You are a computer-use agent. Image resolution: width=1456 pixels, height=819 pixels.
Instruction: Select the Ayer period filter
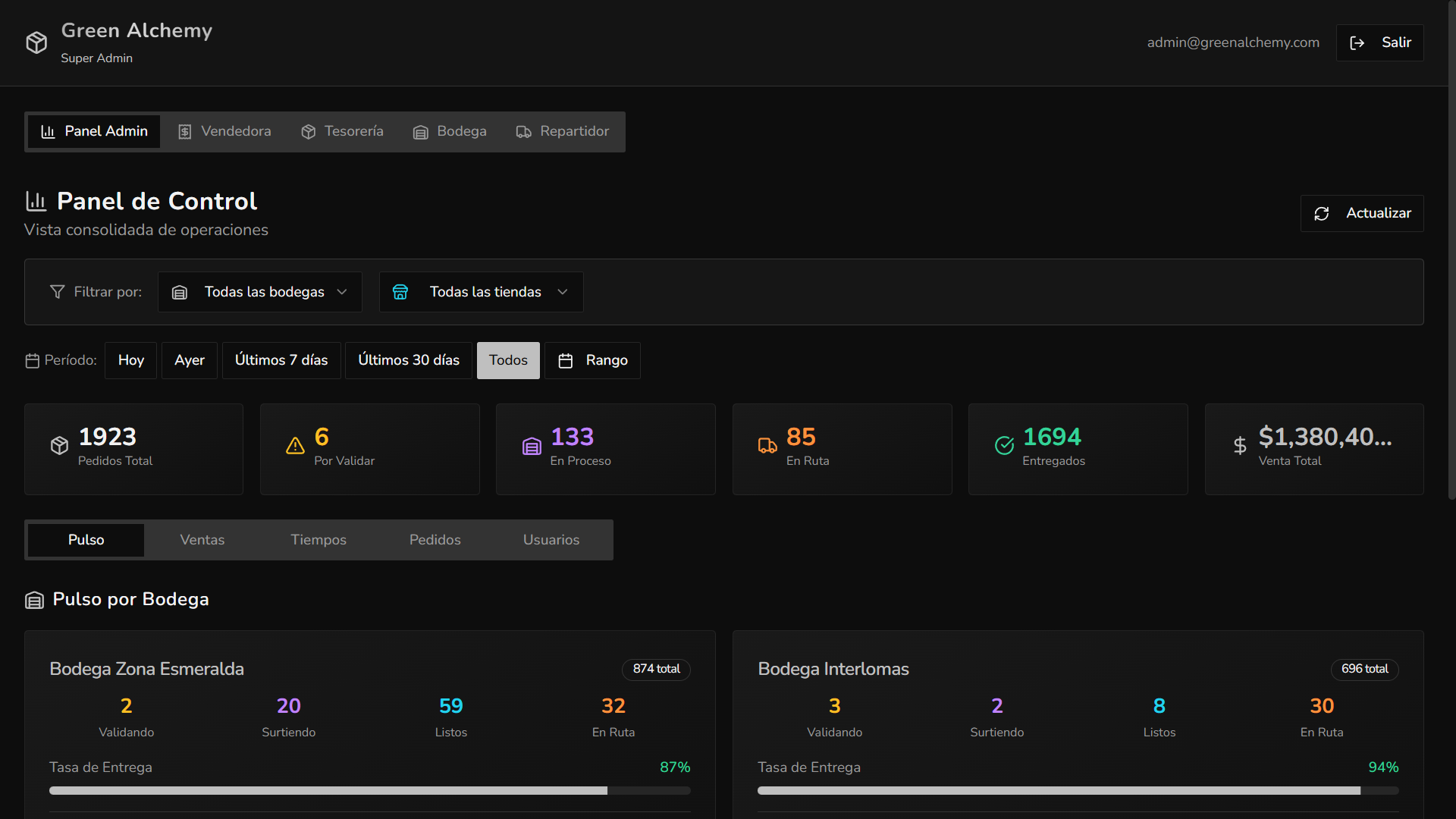pyautogui.click(x=190, y=360)
